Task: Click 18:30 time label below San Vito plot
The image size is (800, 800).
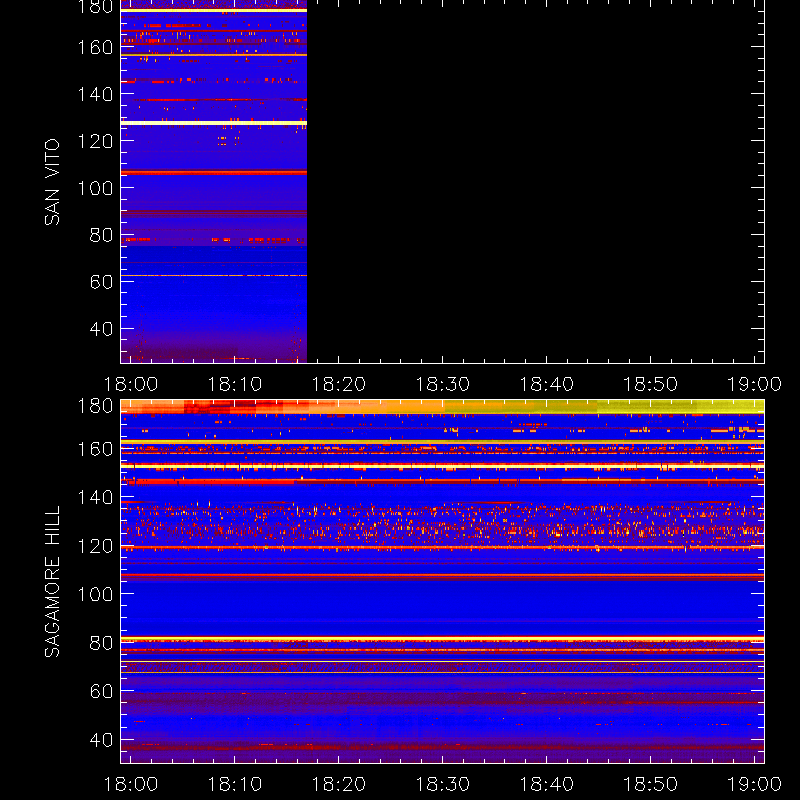Action: click(x=442, y=384)
